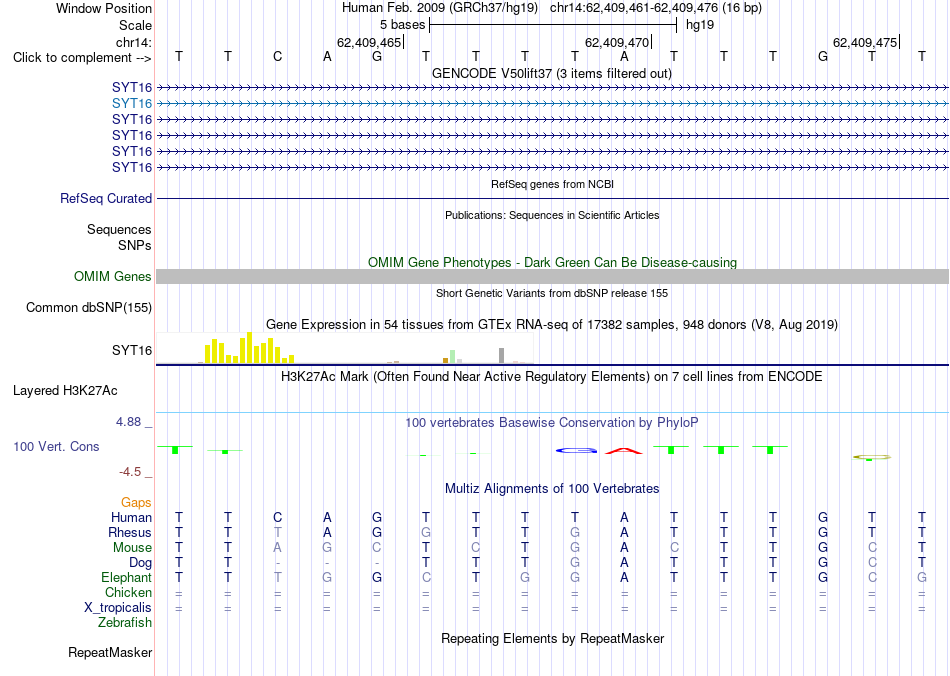Click the RepeatMasker track label
The height and width of the screenshot is (676, 950).
110,652
